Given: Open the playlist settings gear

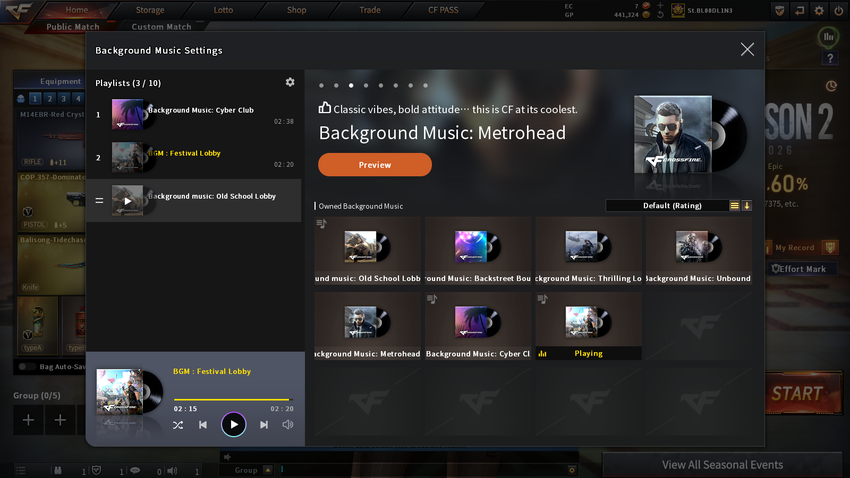Looking at the screenshot, I should [290, 82].
